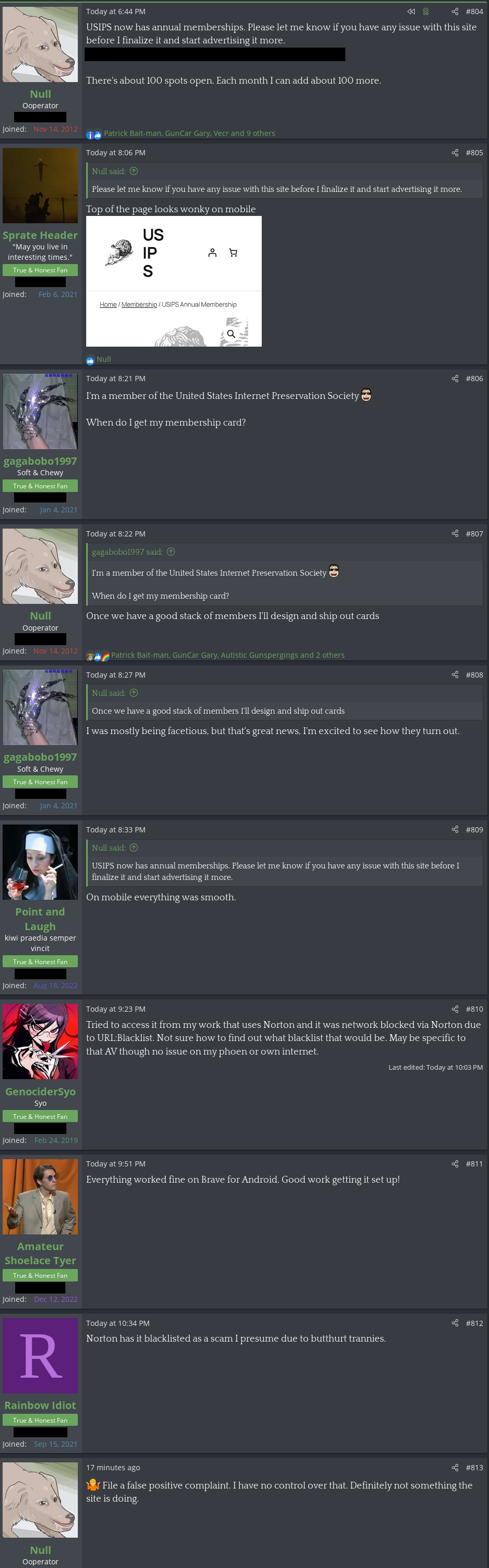Screen dimensions: 489x1568
Task: Click the share icon on post #812
Action: coord(455,1323)
